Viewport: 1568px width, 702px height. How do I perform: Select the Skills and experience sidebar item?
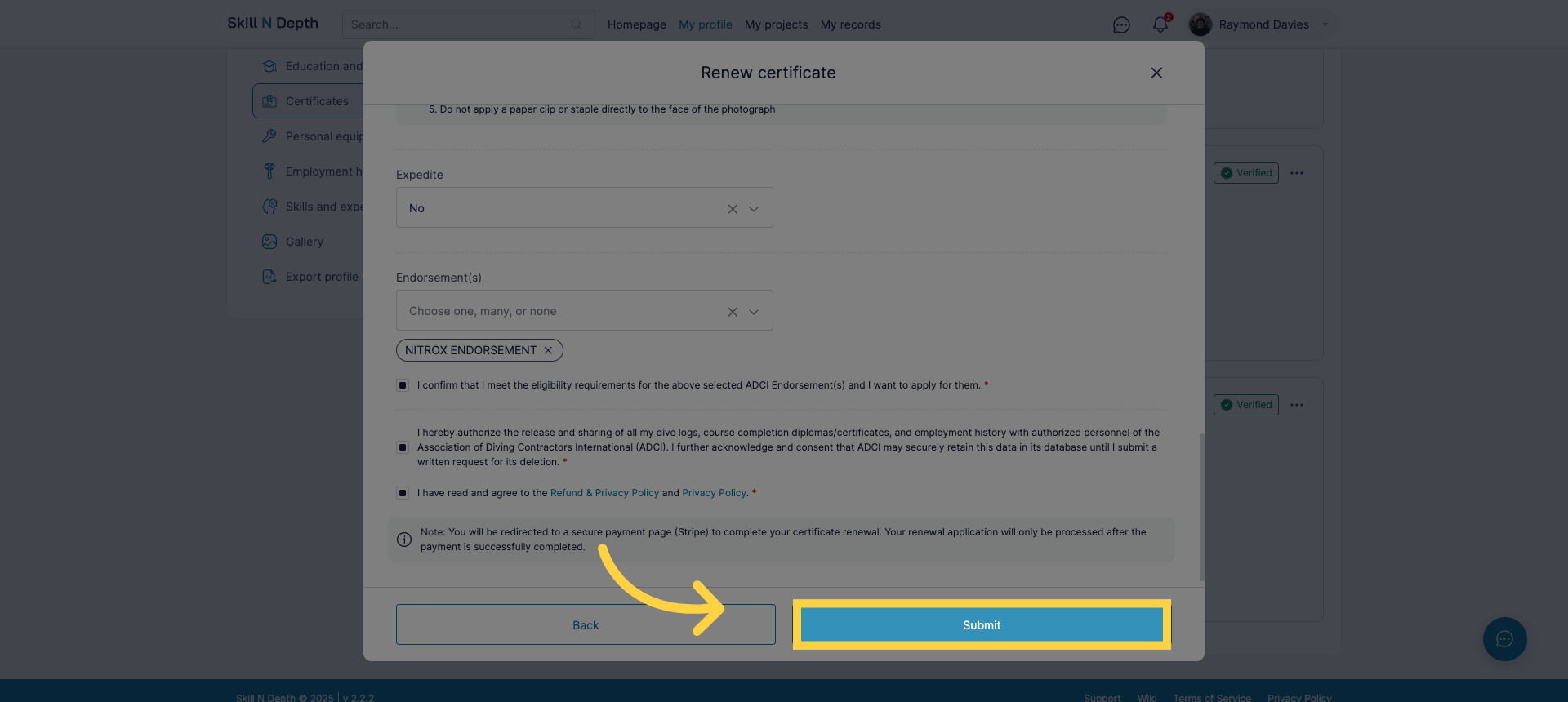[x=269, y=206]
